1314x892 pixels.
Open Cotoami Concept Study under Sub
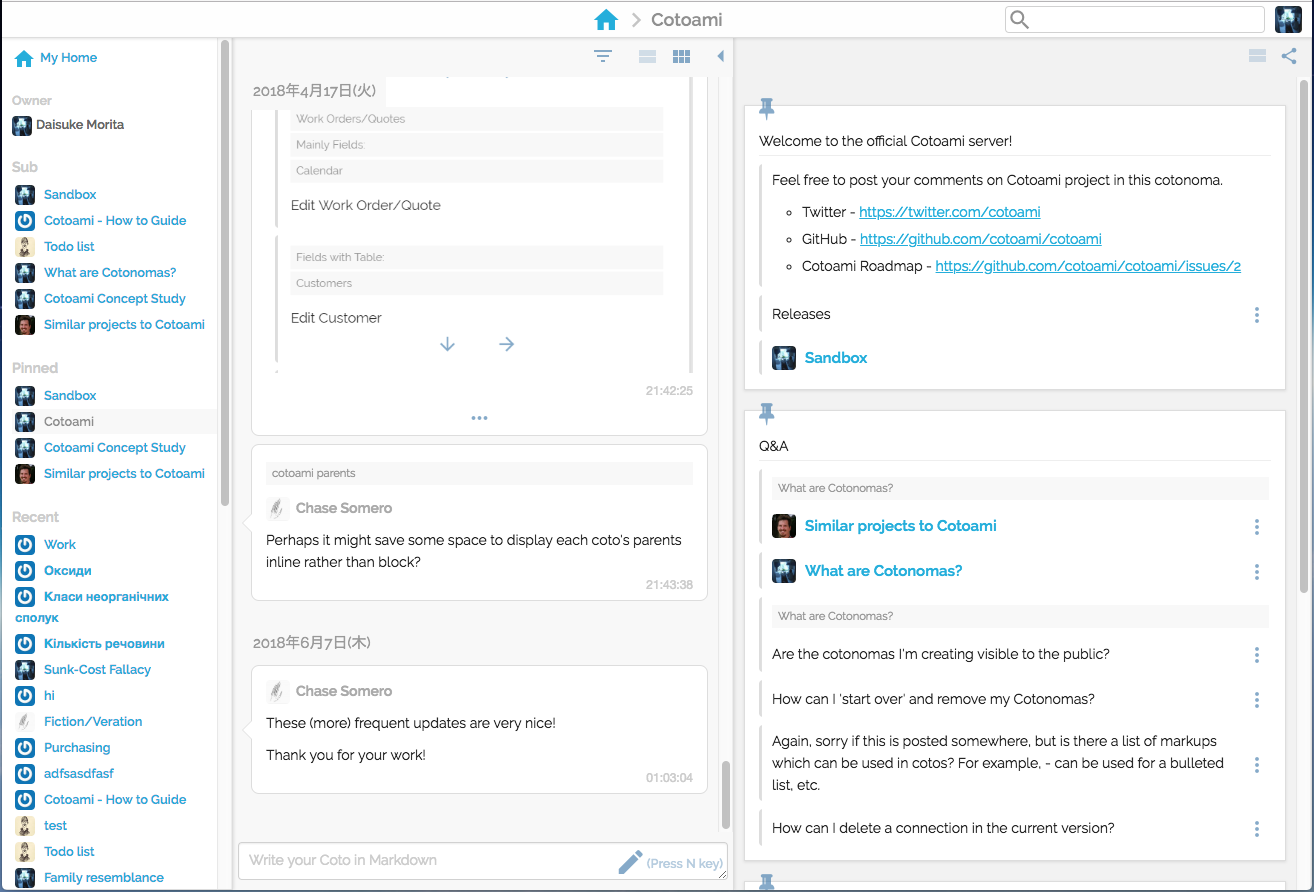115,298
